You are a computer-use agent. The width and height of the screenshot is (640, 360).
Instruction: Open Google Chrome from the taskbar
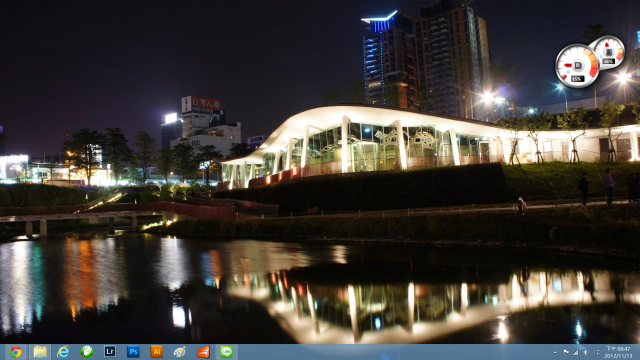pyautogui.click(x=16, y=352)
